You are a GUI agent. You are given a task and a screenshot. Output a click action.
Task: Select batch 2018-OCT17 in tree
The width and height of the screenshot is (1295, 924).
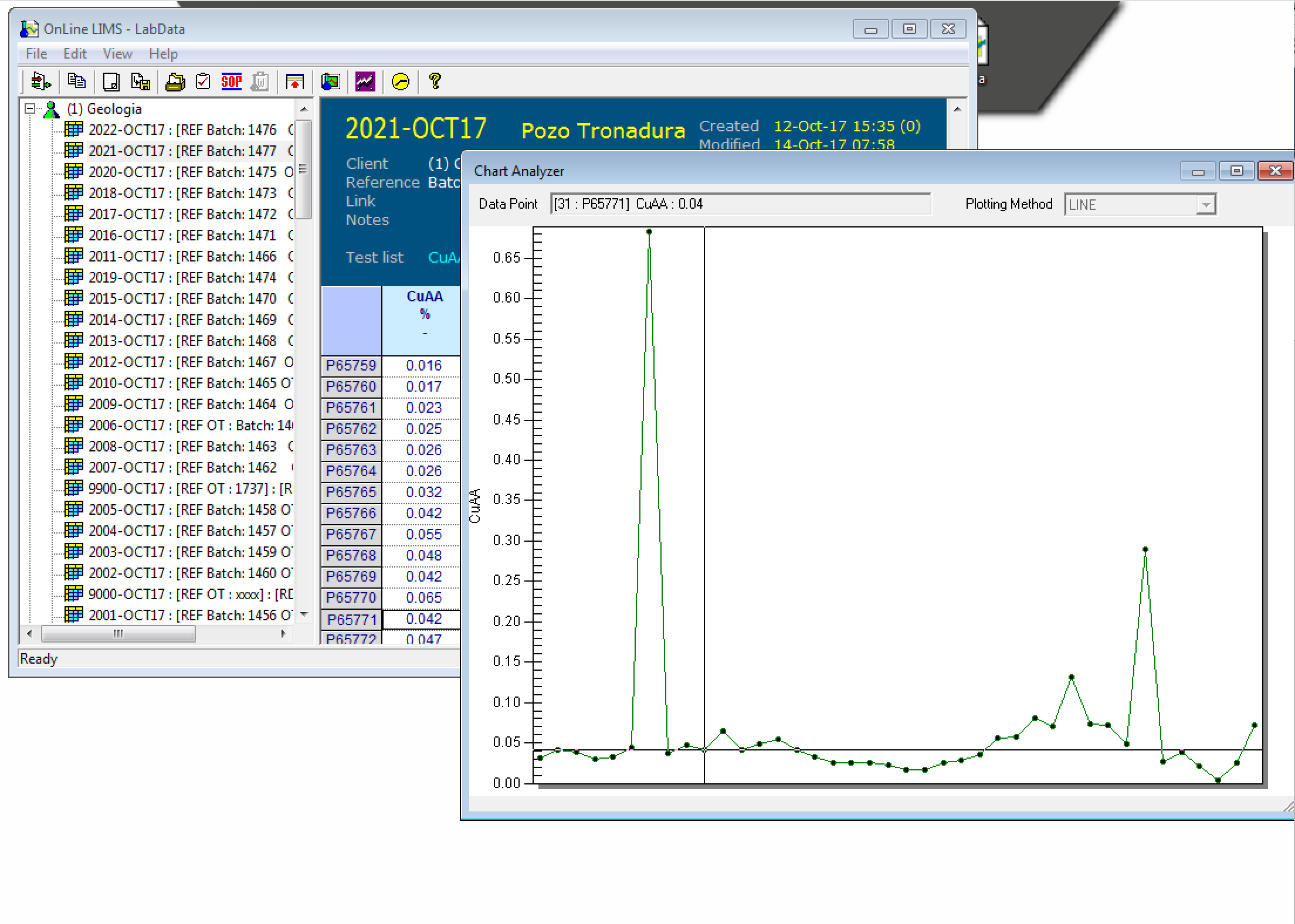pyautogui.click(x=182, y=193)
